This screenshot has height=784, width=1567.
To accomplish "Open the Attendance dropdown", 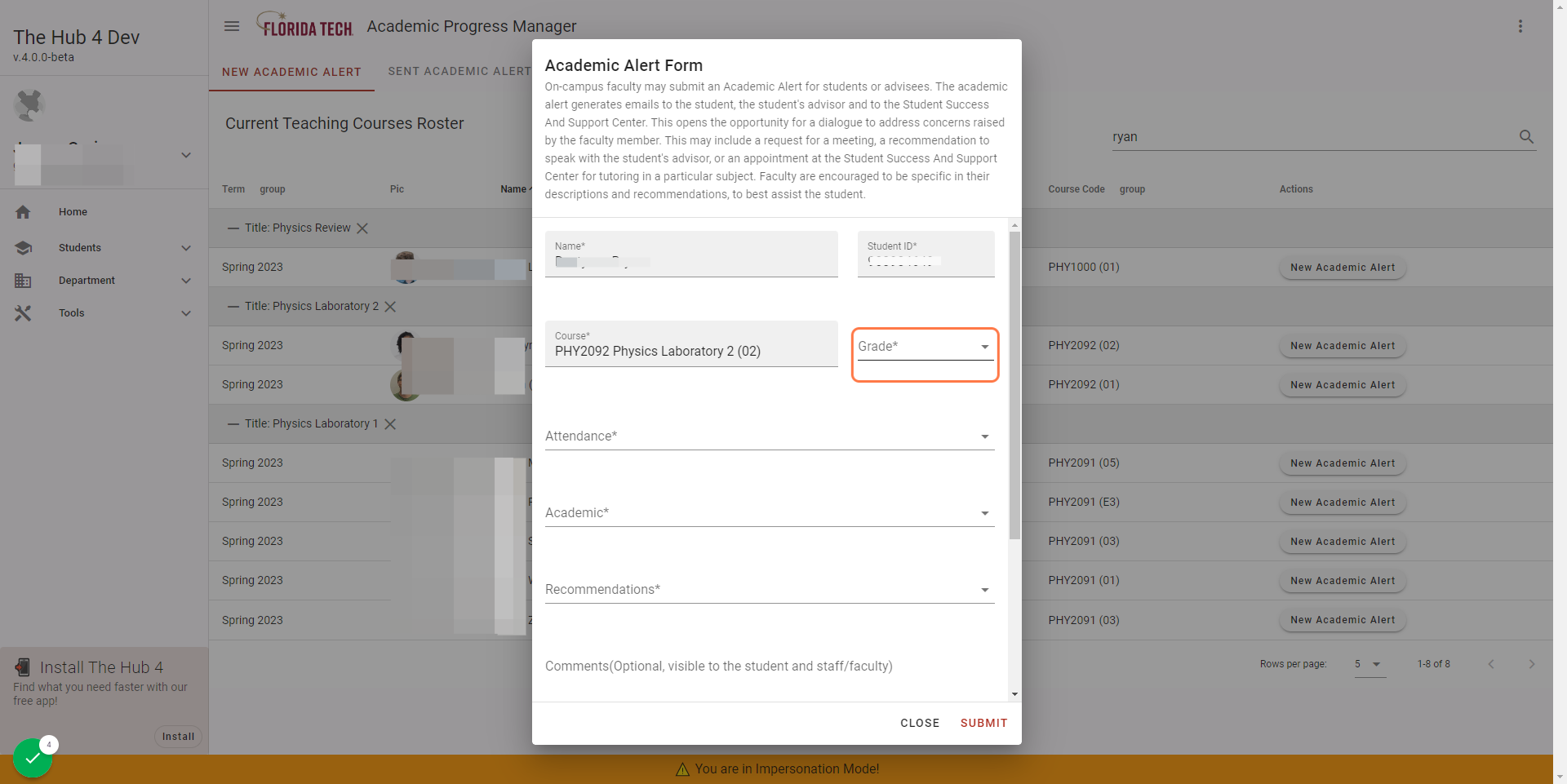I will click(770, 436).
